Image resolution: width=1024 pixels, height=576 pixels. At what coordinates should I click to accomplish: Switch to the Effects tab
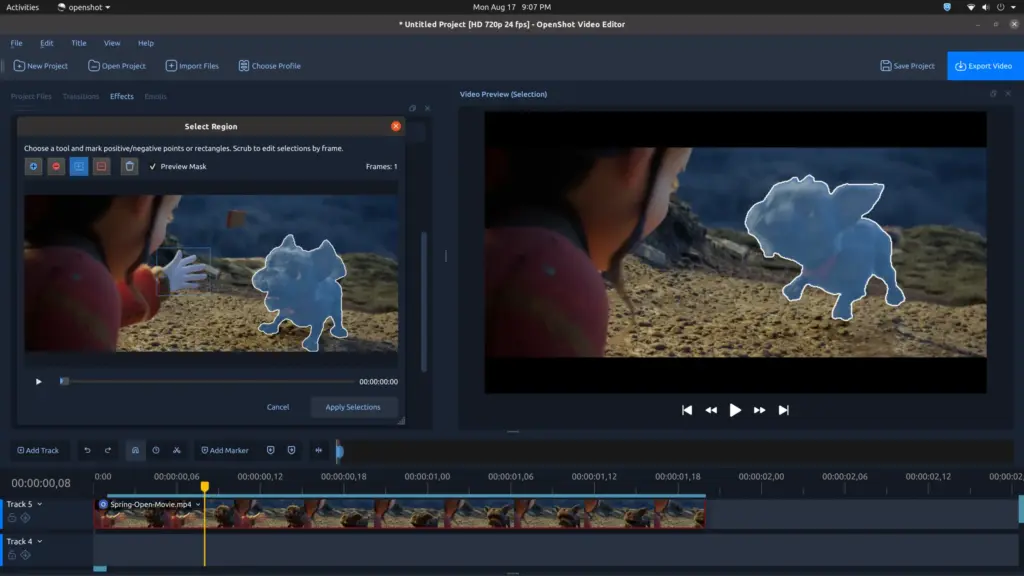[121, 96]
